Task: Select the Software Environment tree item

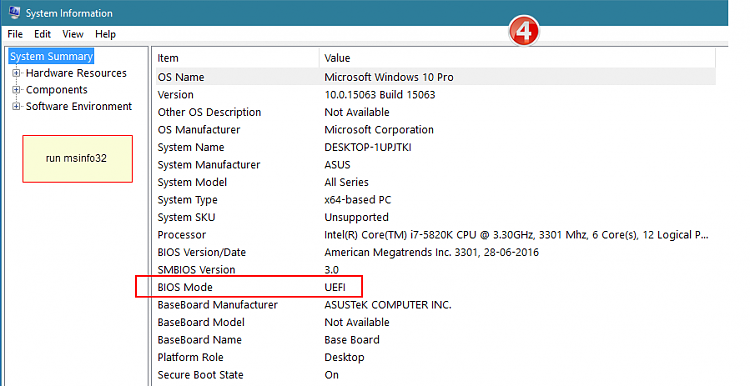Action: pyautogui.click(x=79, y=106)
